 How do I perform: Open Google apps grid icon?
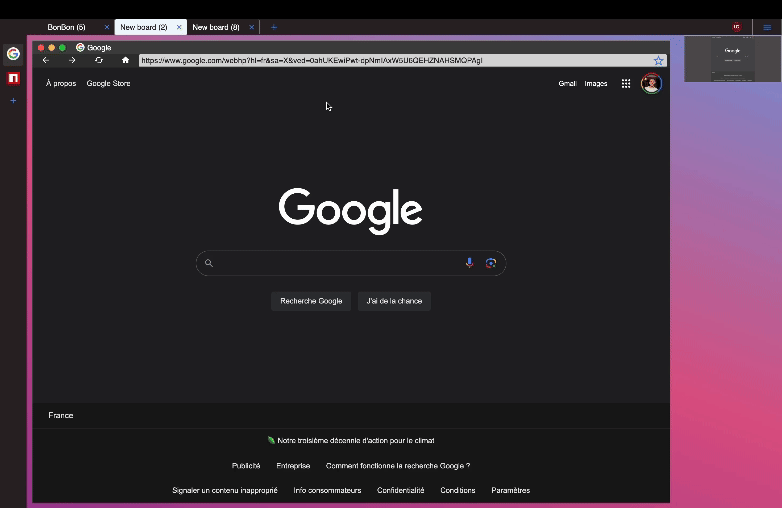(x=626, y=84)
